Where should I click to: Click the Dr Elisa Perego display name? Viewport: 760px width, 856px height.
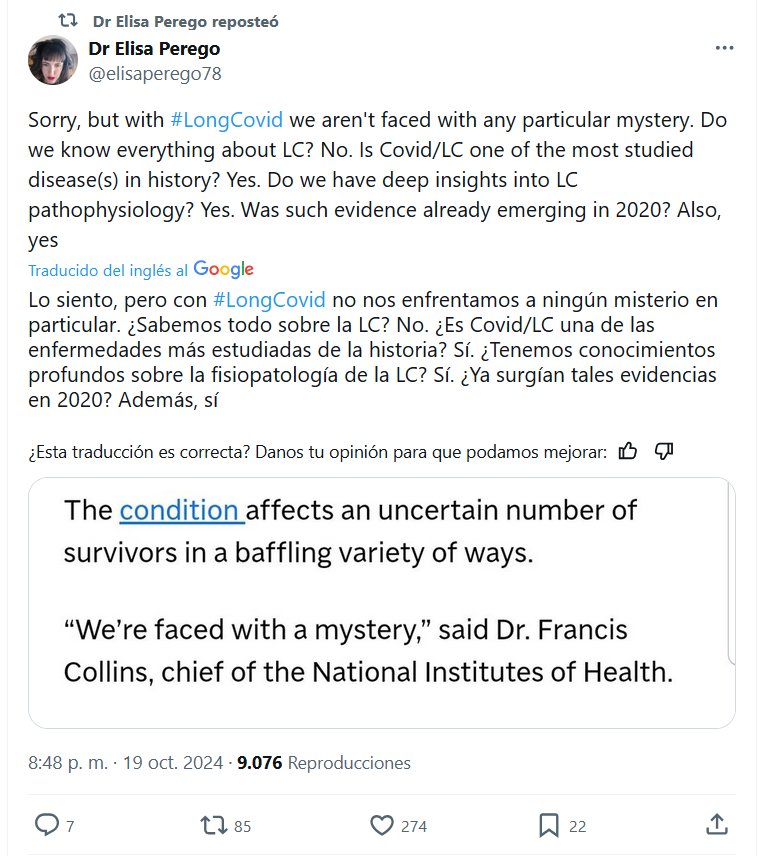tap(154, 48)
